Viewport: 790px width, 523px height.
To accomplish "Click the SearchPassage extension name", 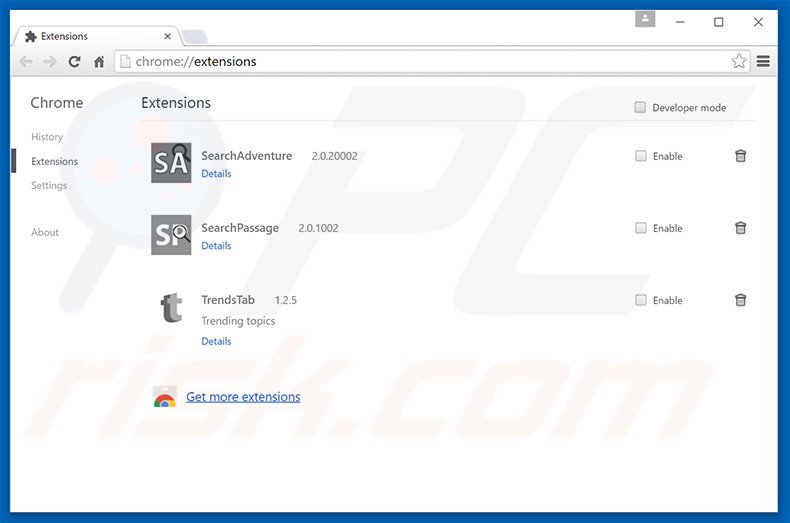I will 240,228.
